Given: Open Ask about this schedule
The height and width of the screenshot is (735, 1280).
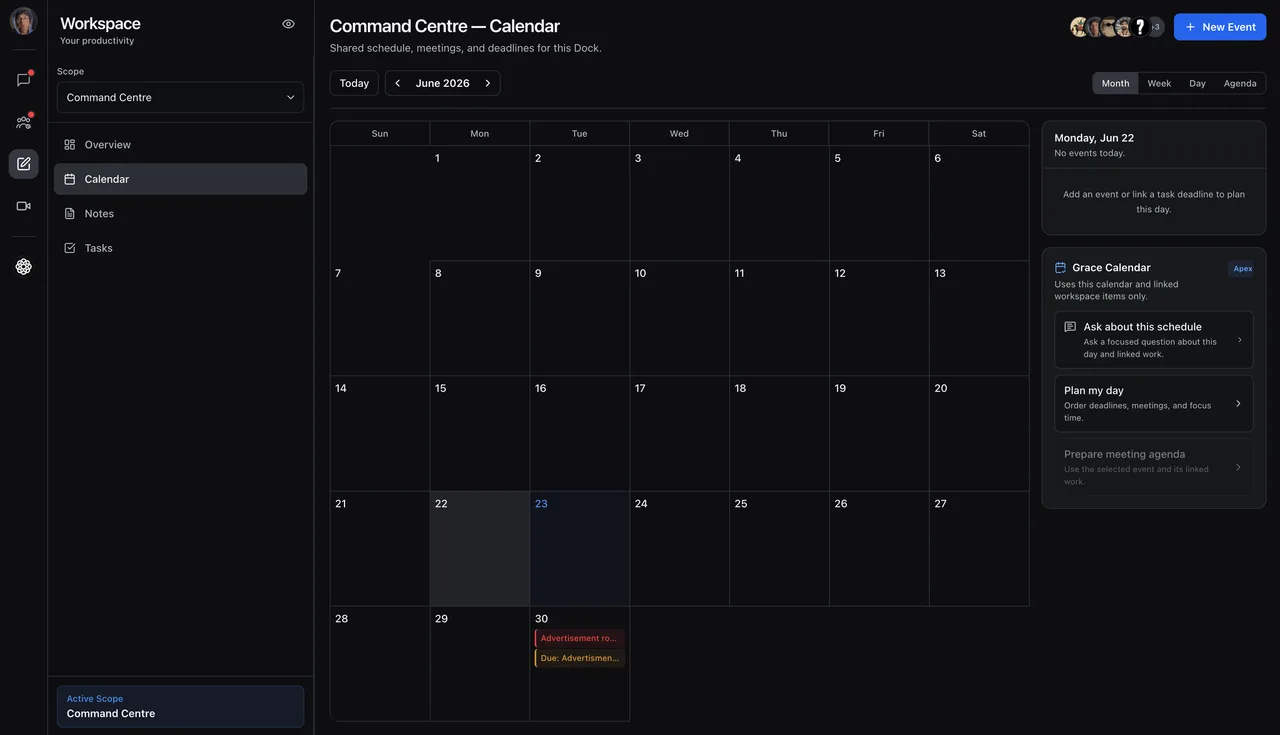Looking at the screenshot, I should [1154, 340].
